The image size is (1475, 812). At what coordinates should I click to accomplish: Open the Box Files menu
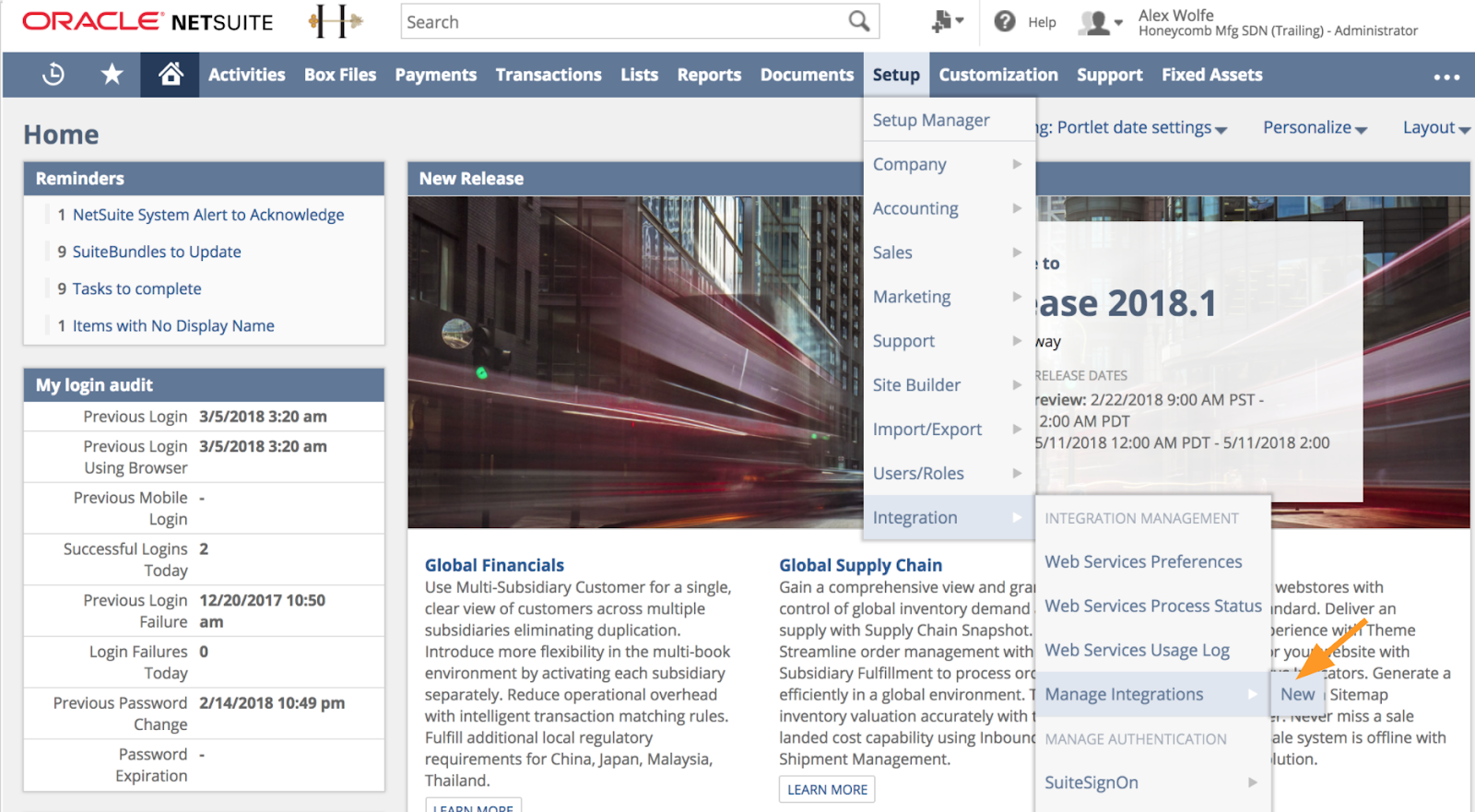340,75
